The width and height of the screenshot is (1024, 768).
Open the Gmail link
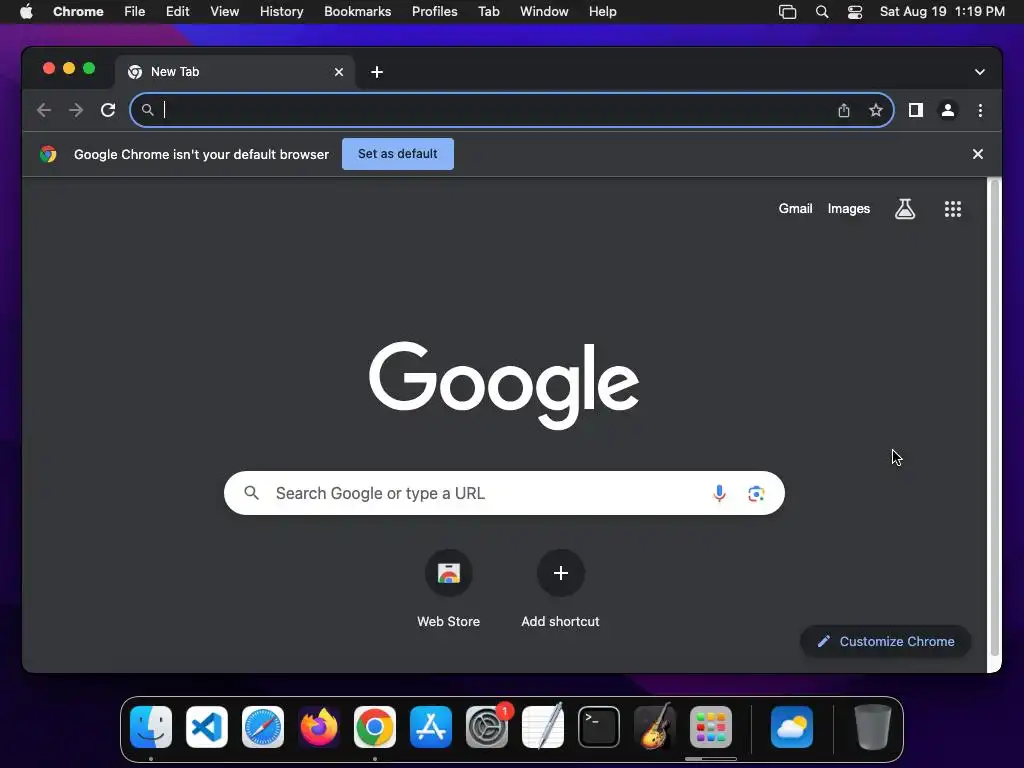[x=795, y=209]
